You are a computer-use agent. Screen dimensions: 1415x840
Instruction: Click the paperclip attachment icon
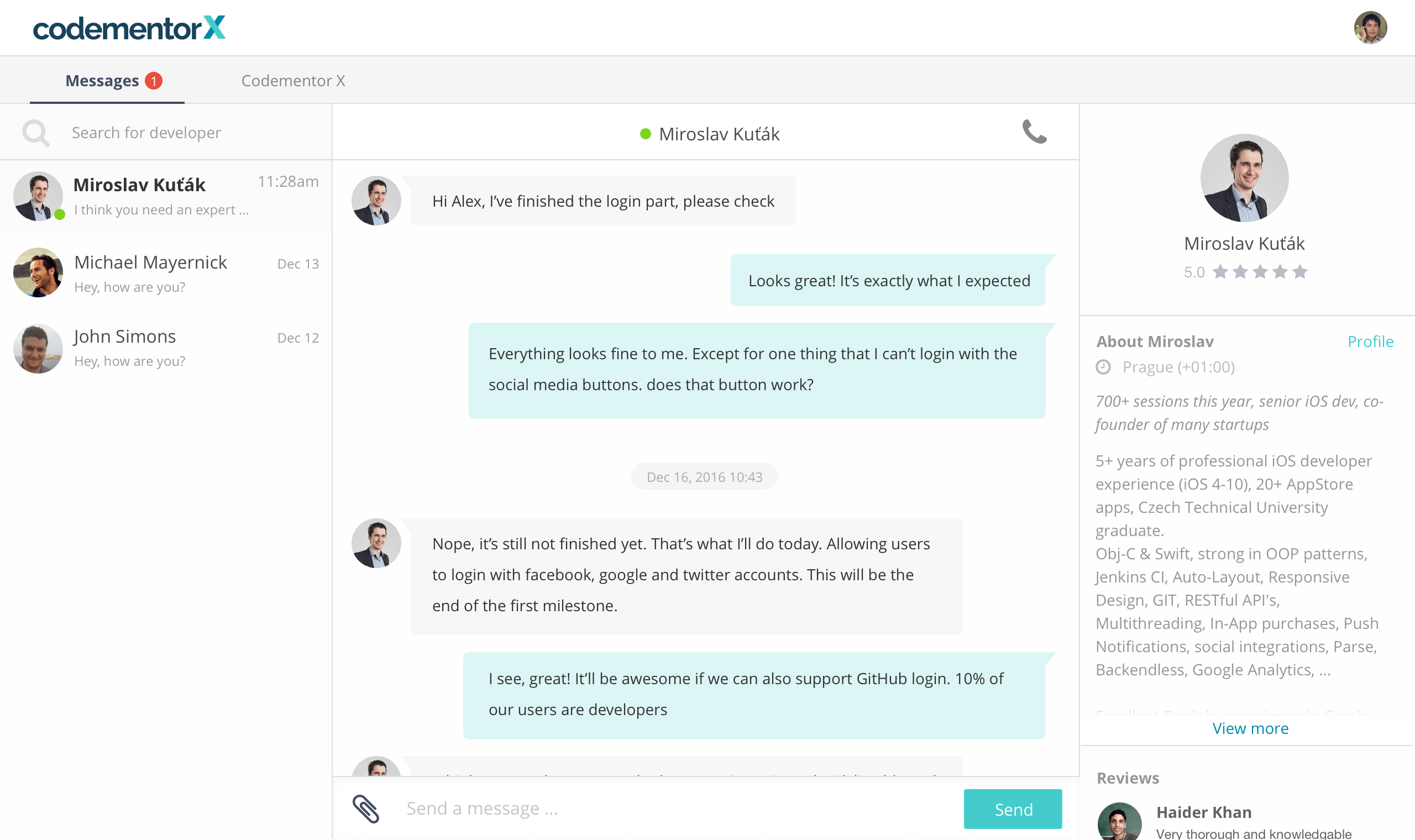(x=366, y=809)
